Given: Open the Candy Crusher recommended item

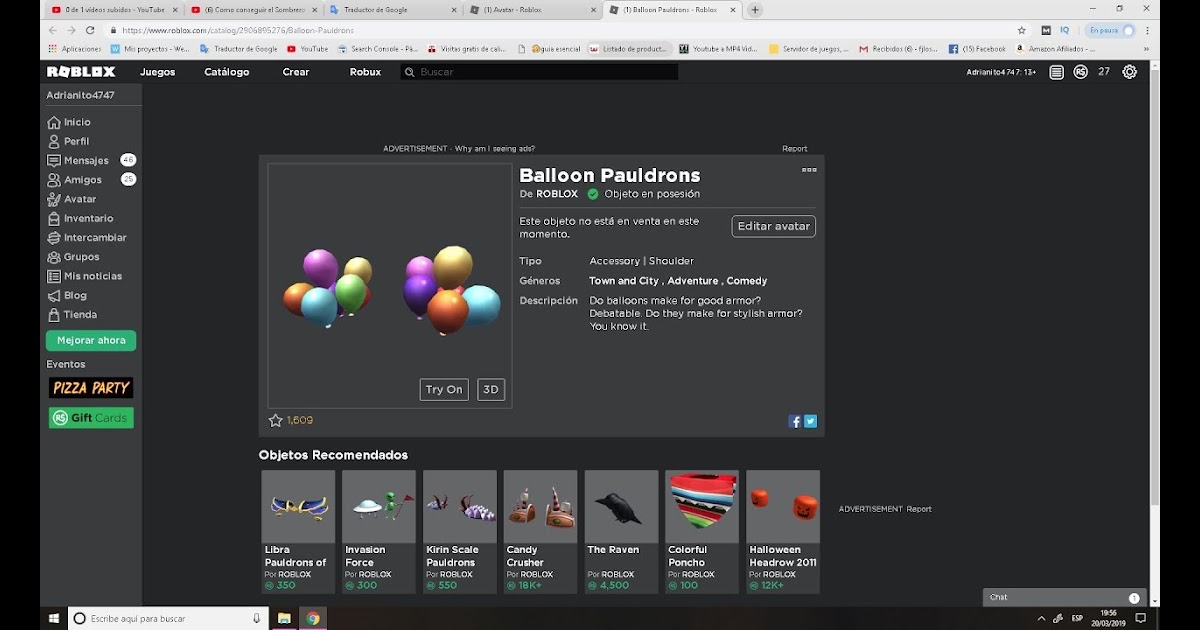Looking at the screenshot, I should pos(541,532).
